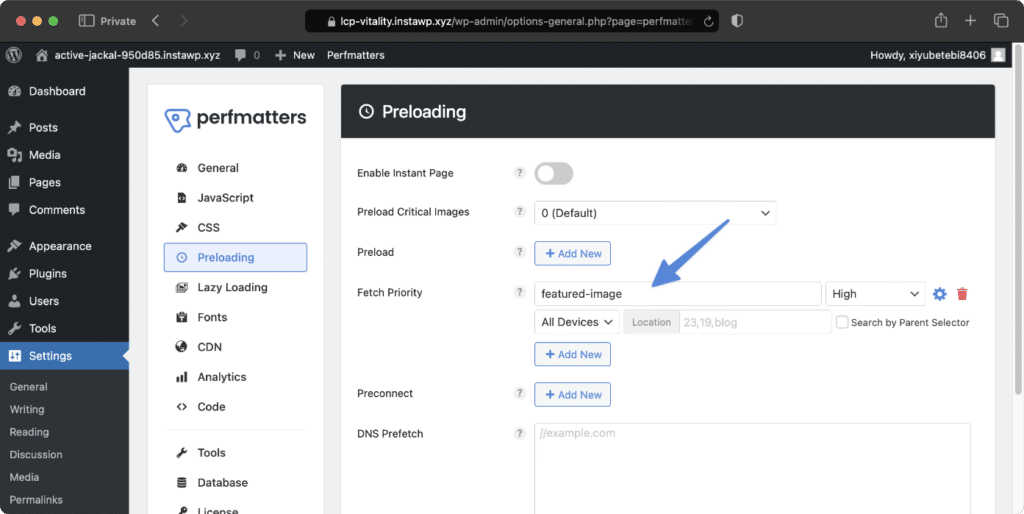The width and height of the screenshot is (1024, 514).
Task: Click Add New button for Preconnect
Action: pos(572,394)
